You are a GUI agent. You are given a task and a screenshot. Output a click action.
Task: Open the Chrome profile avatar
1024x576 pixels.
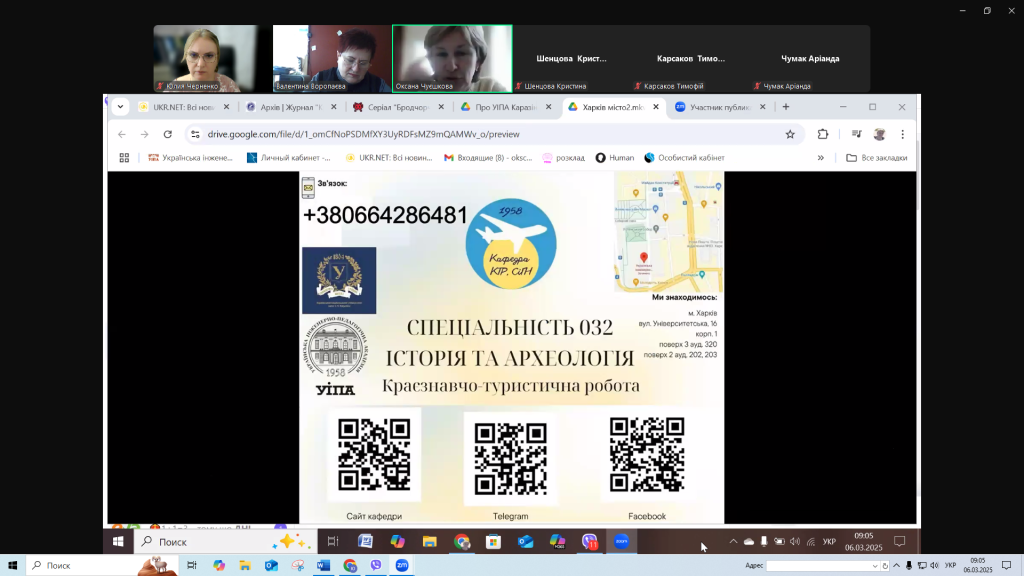click(880, 134)
